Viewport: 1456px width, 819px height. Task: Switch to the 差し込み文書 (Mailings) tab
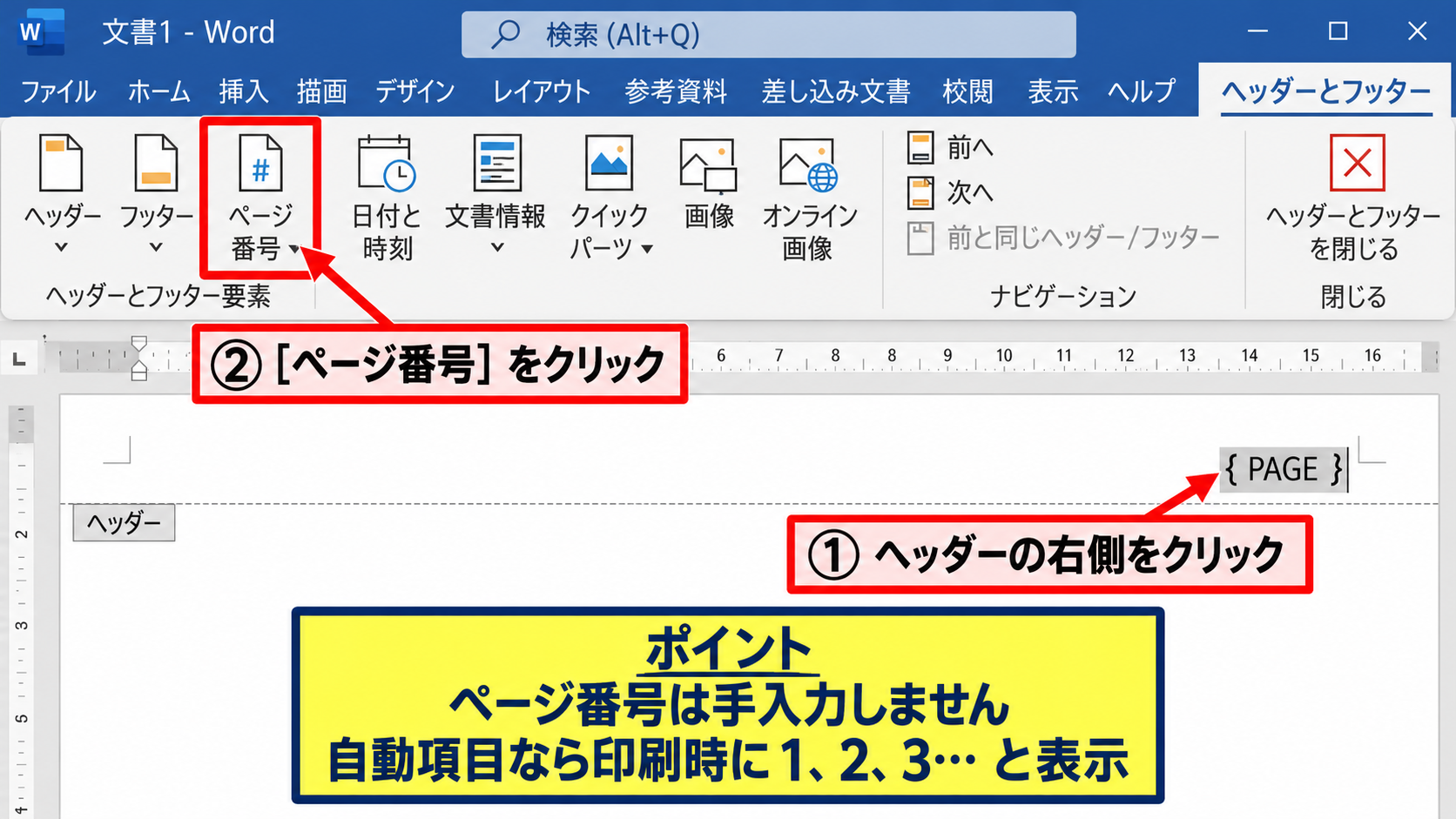coord(835,91)
